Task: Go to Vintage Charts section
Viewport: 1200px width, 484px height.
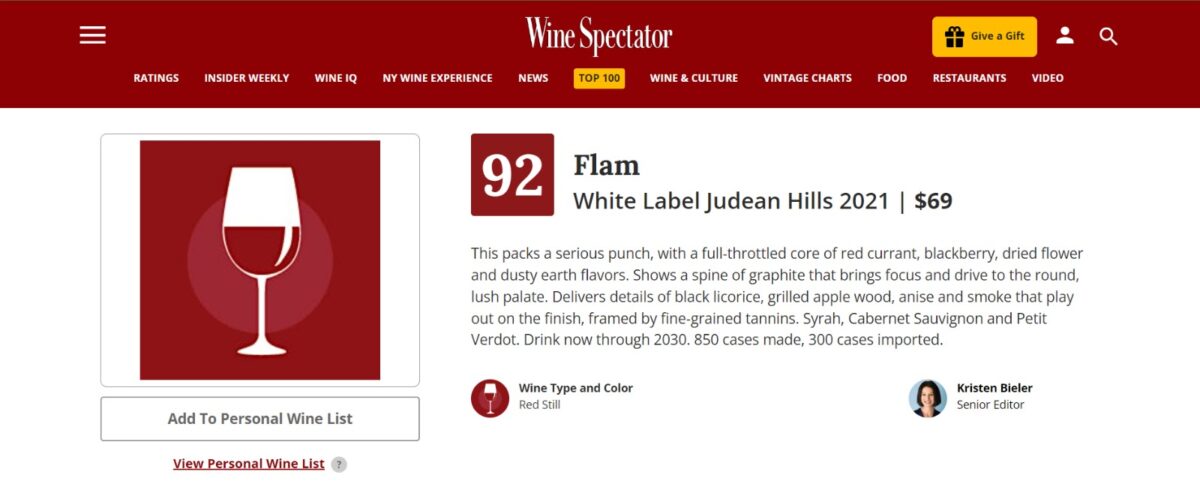Action: coord(807,78)
